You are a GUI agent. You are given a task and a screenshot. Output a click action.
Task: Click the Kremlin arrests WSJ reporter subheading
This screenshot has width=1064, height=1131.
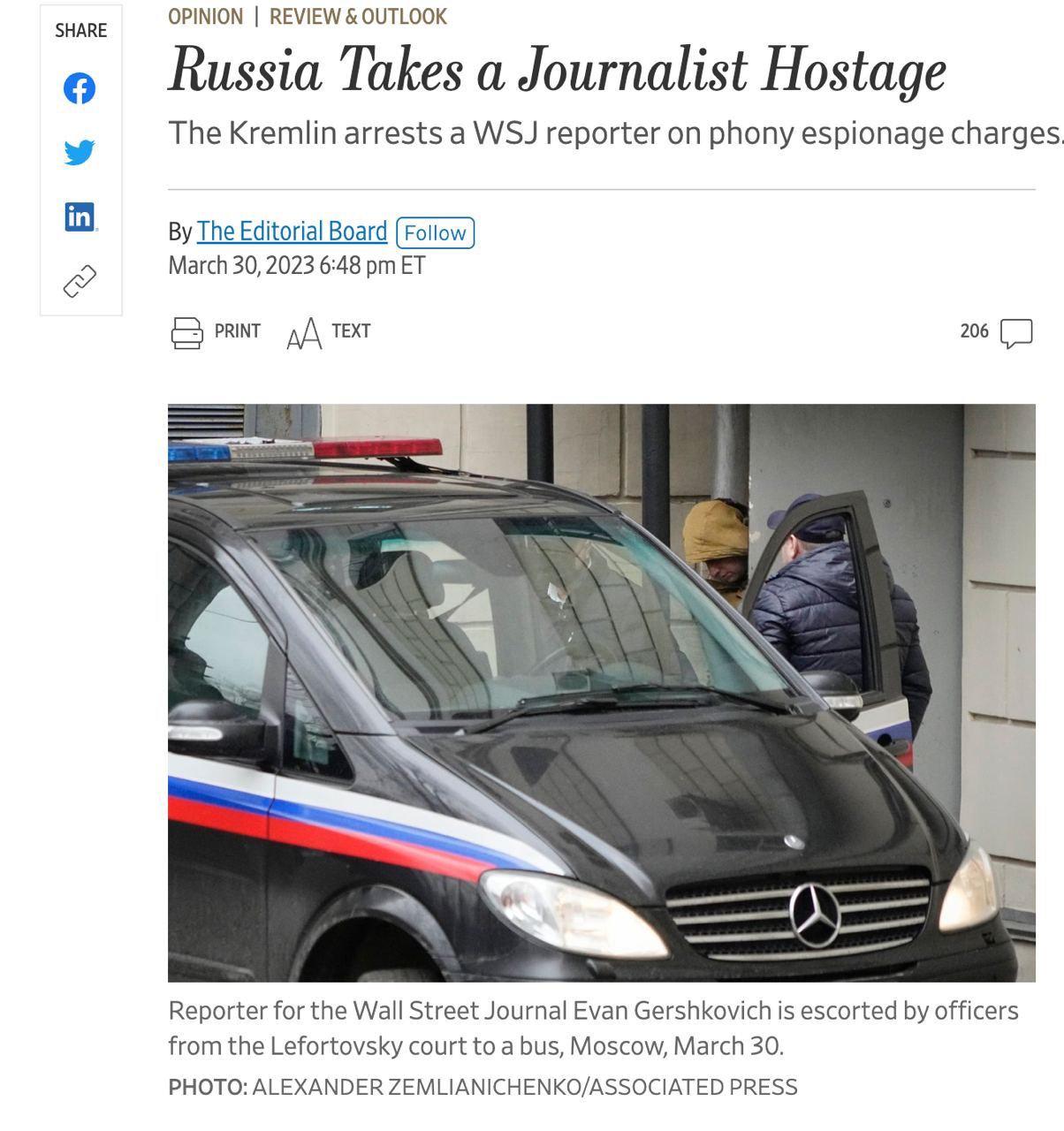615,133
